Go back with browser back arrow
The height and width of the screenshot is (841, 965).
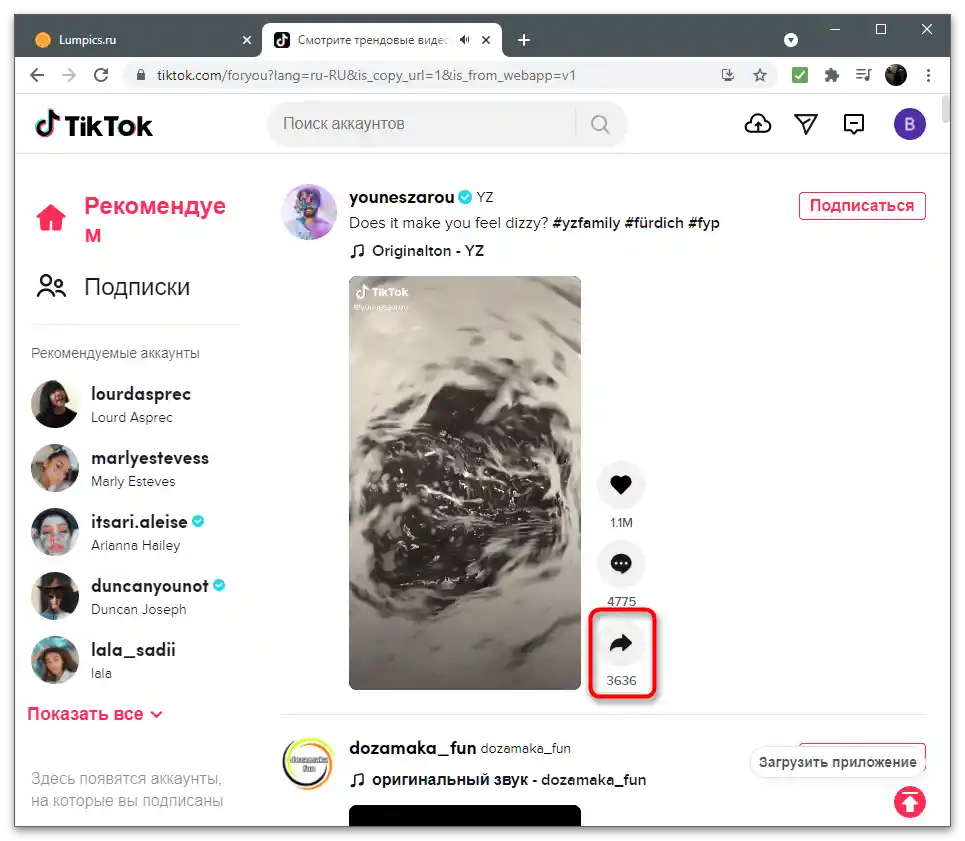pos(37,75)
